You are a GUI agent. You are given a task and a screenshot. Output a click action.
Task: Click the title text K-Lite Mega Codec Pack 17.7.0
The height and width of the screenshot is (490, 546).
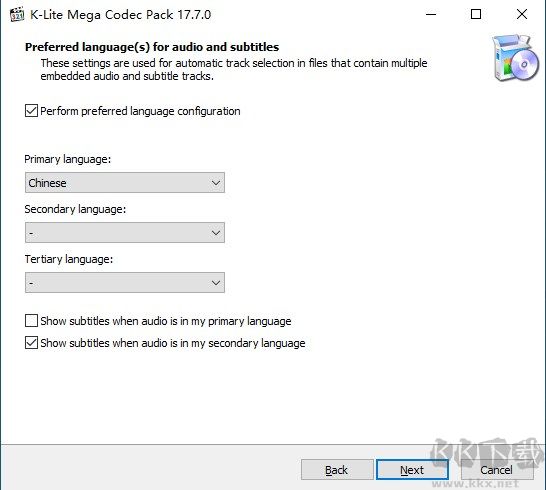click(120, 15)
